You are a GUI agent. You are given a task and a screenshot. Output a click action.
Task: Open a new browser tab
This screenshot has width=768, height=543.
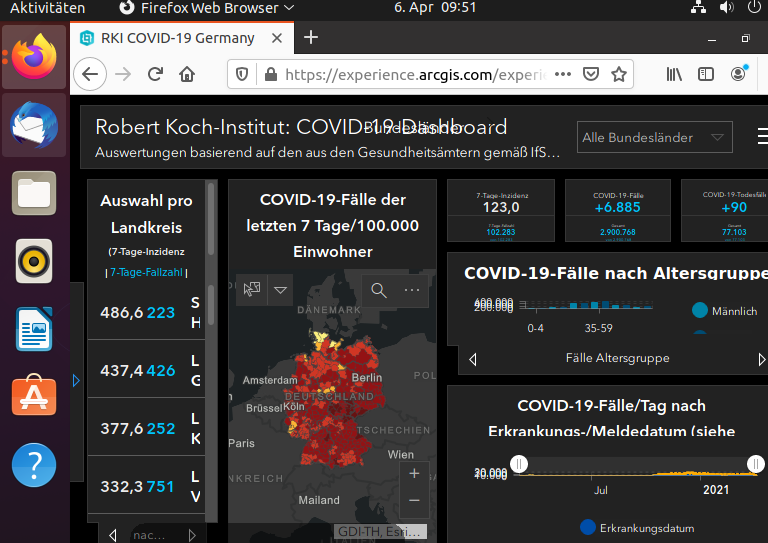coord(311,37)
